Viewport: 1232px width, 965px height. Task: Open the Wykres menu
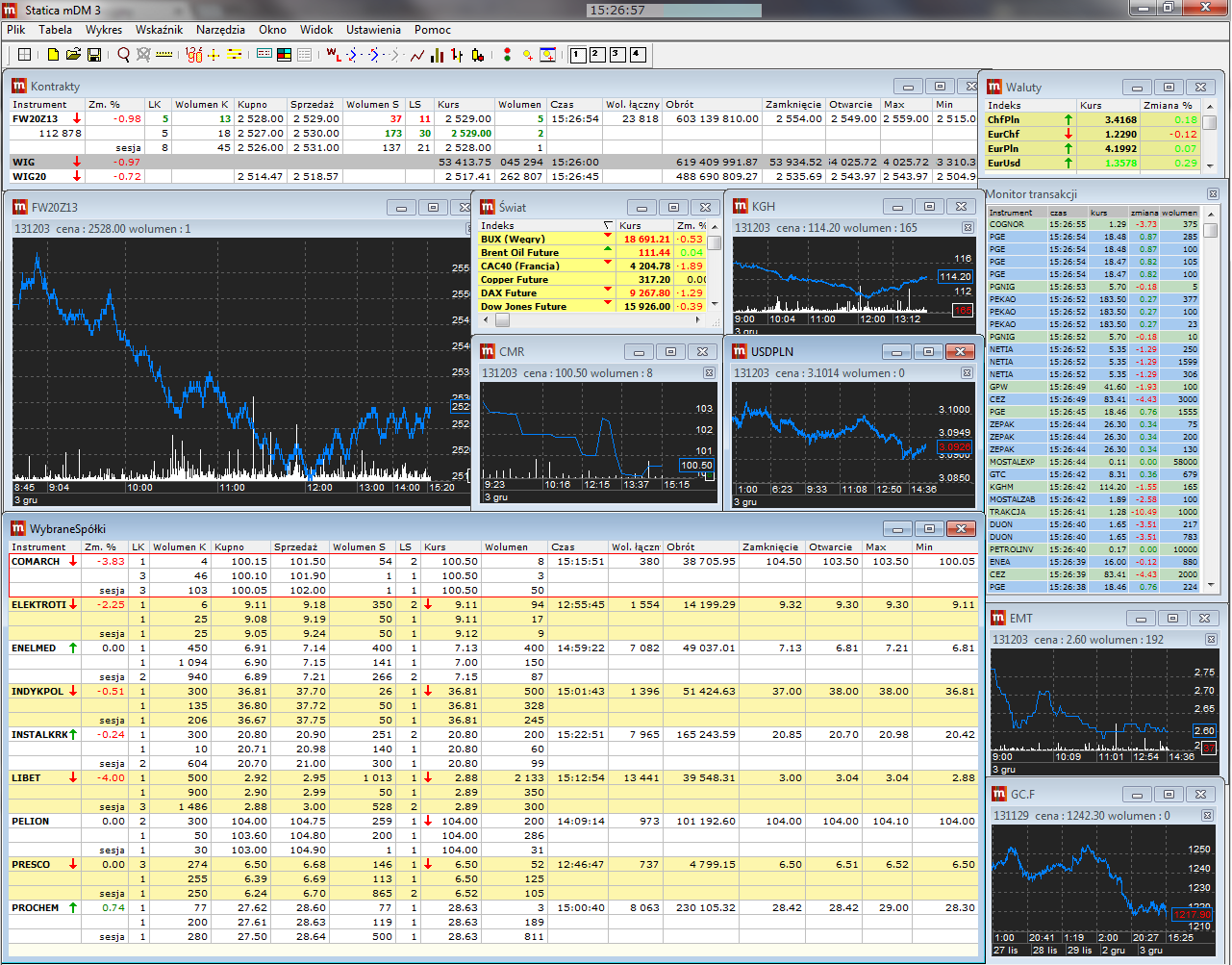(x=104, y=30)
